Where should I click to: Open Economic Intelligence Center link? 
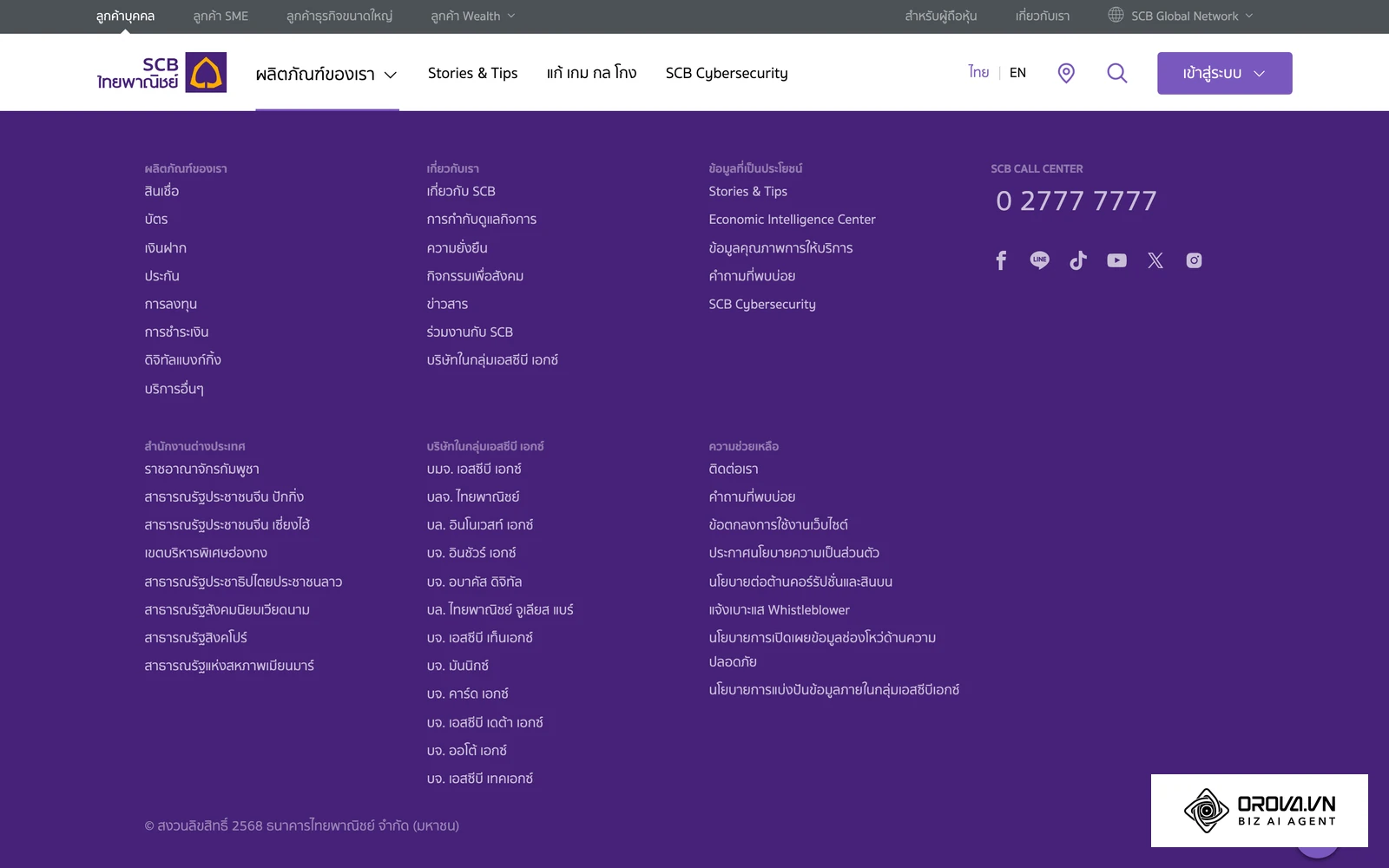[792, 220]
